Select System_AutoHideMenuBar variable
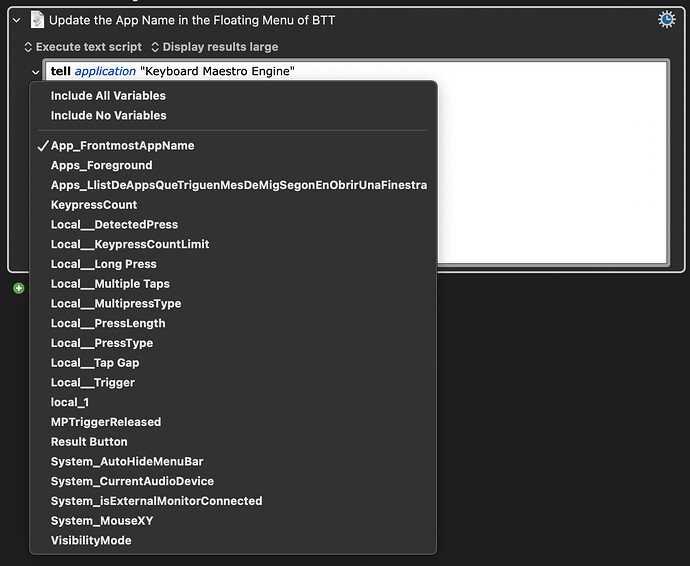 (x=233, y=462)
